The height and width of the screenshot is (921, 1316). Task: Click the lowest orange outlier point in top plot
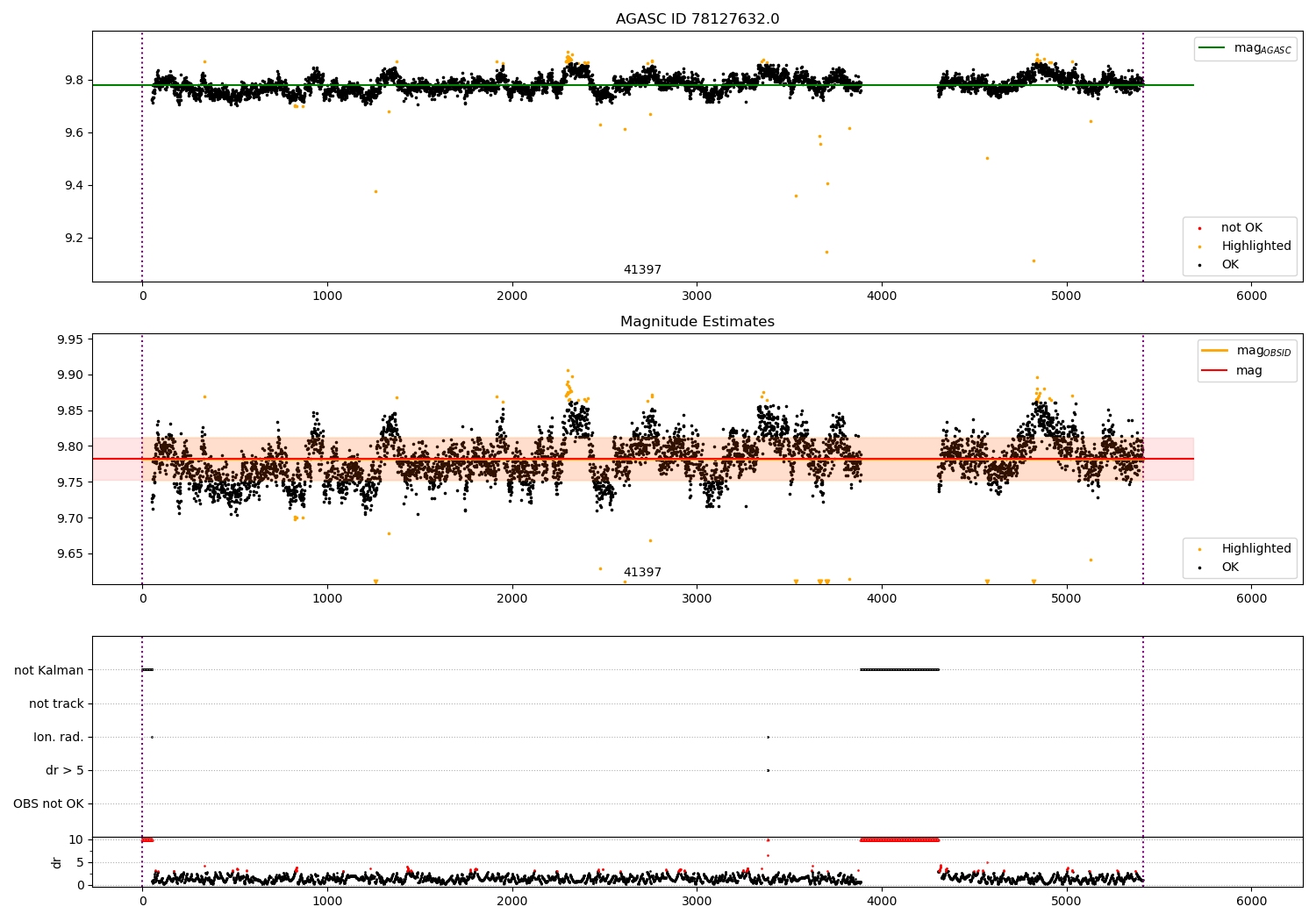click(x=1033, y=261)
